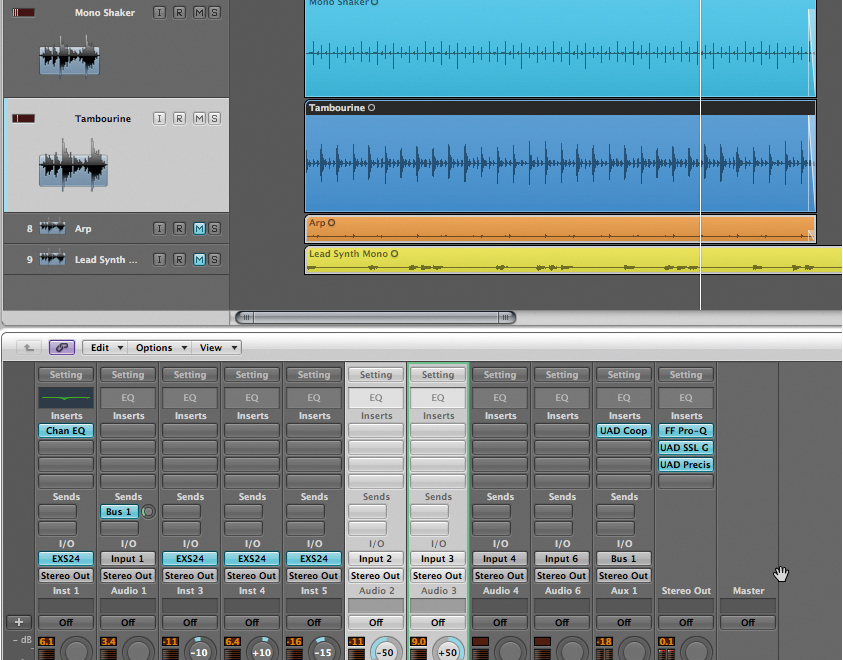Click the EQ slot on Audio 1 channel
This screenshot has width=843, height=660.
(127, 398)
